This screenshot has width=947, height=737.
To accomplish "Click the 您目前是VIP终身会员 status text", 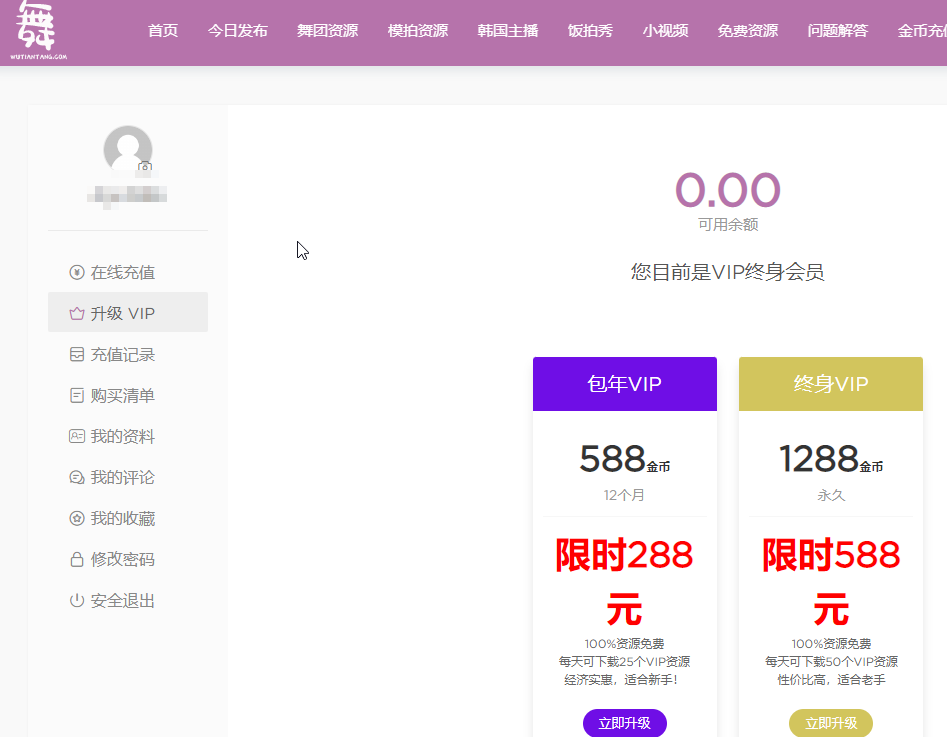I will pos(728,272).
